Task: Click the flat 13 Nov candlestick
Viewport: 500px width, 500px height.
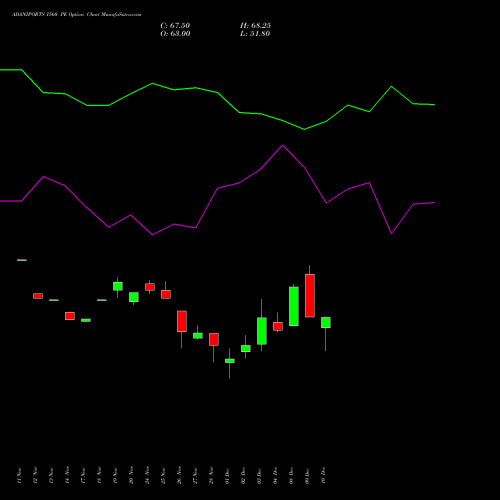Action: point(54,300)
